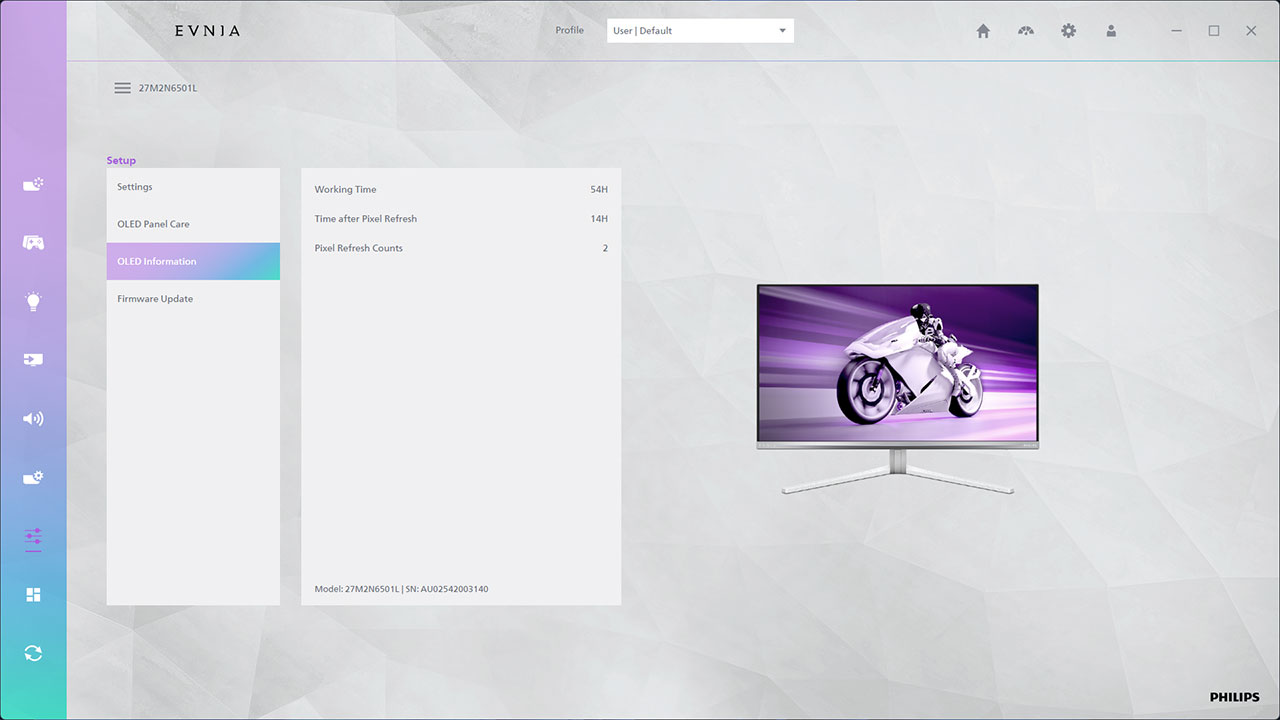The width and height of the screenshot is (1280, 720).
Task: Click the monitor preview image
Action: click(897, 365)
